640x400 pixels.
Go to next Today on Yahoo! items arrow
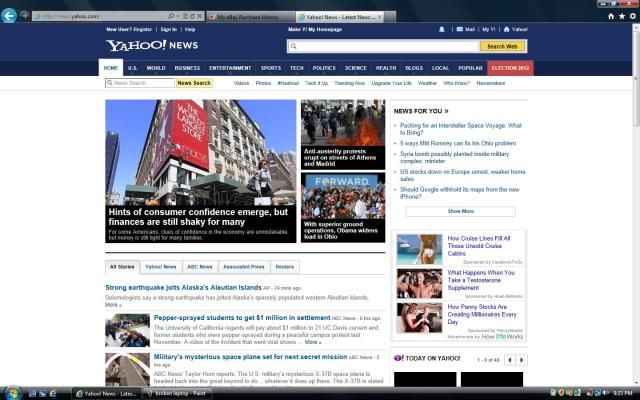coord(522,360)
